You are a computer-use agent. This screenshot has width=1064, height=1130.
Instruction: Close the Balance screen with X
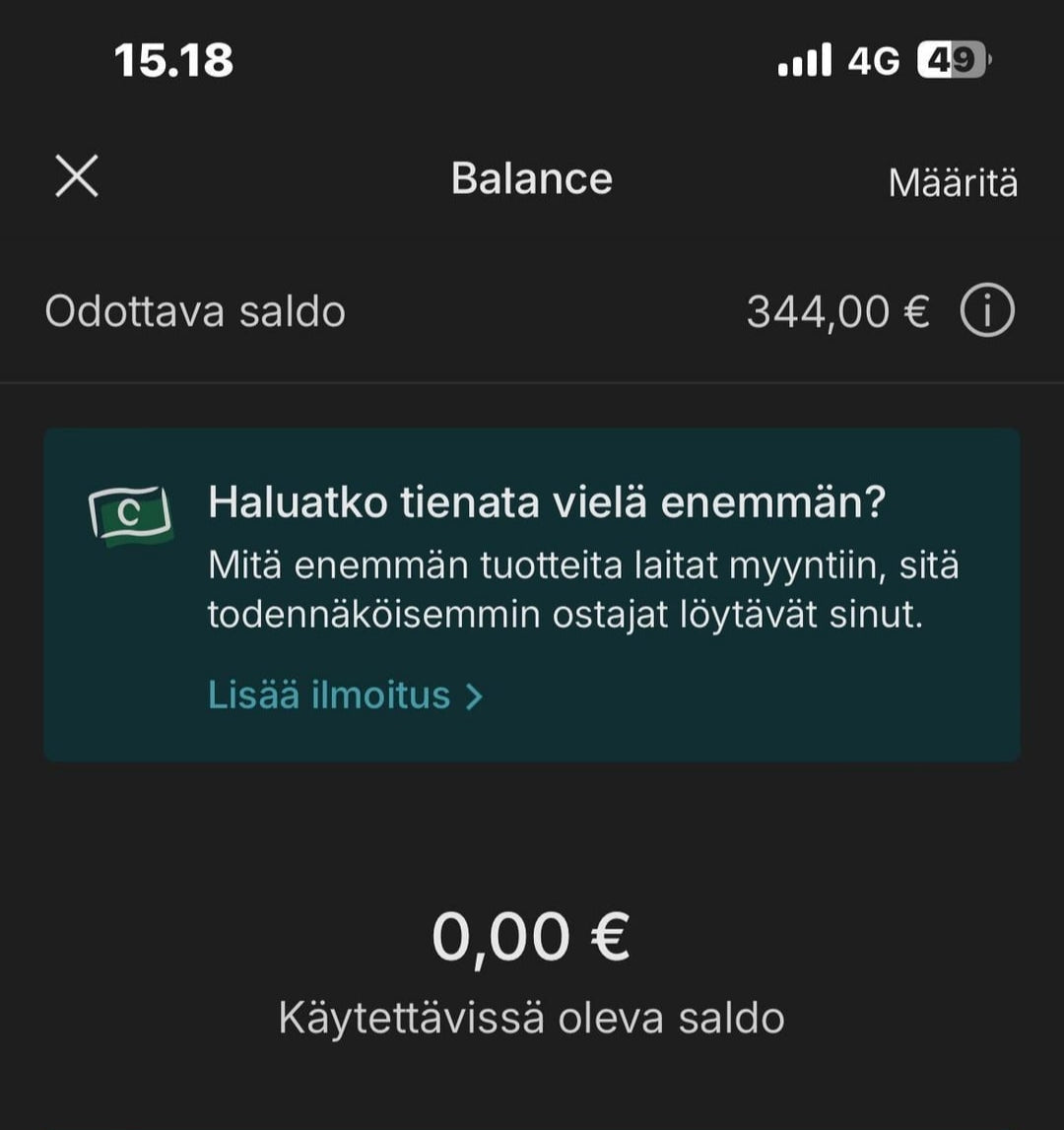tap(77, 178)
